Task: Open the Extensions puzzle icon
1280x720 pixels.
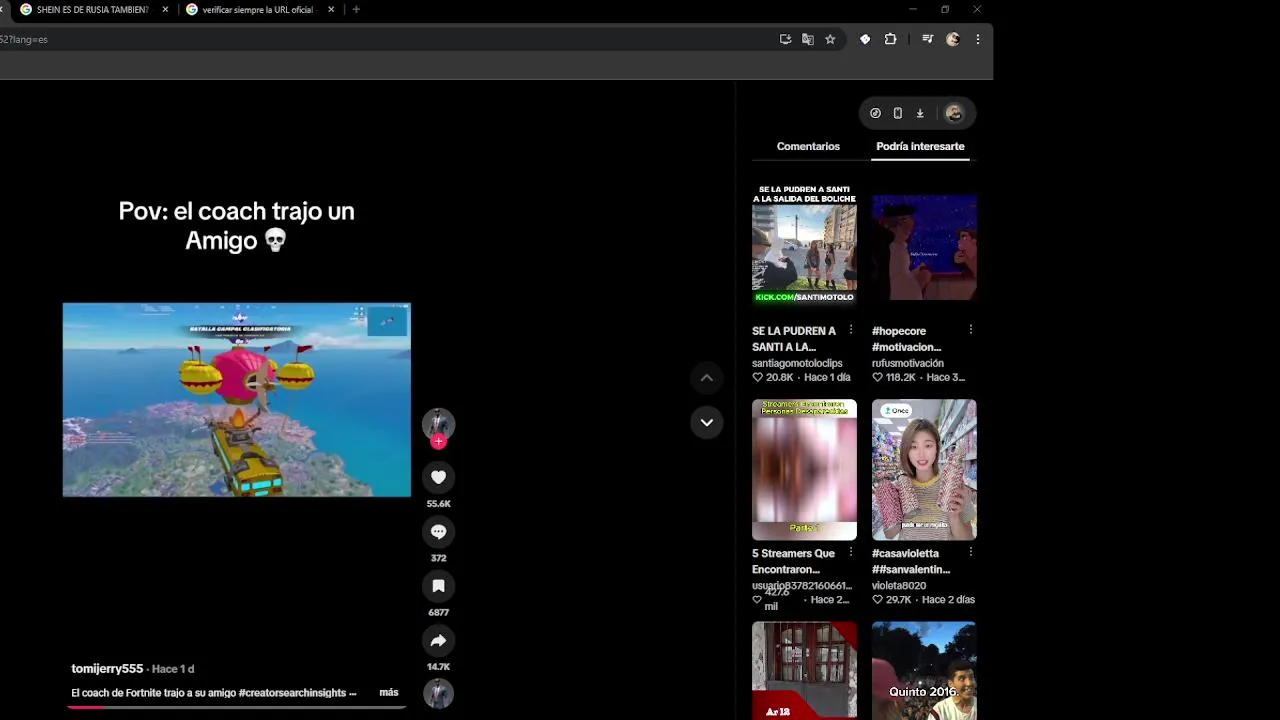Action: 890,39
